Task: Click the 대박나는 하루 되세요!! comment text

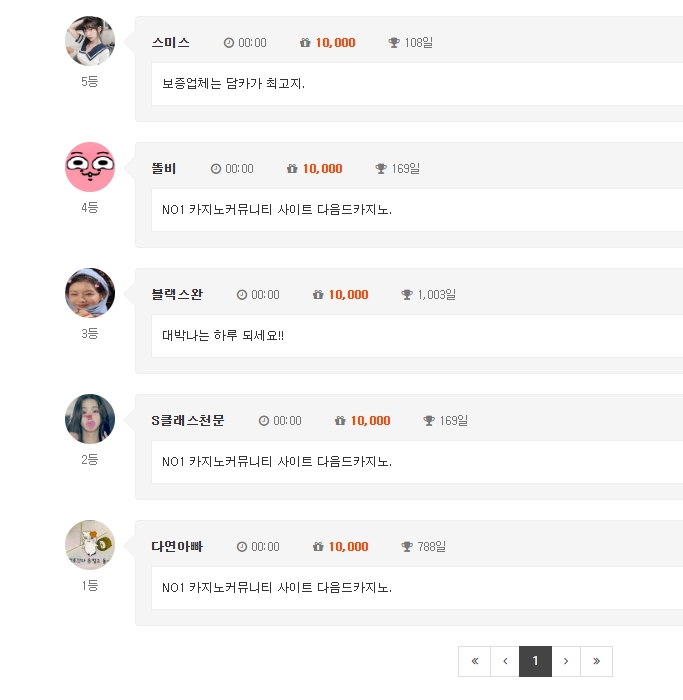Action: click(223, 336)
